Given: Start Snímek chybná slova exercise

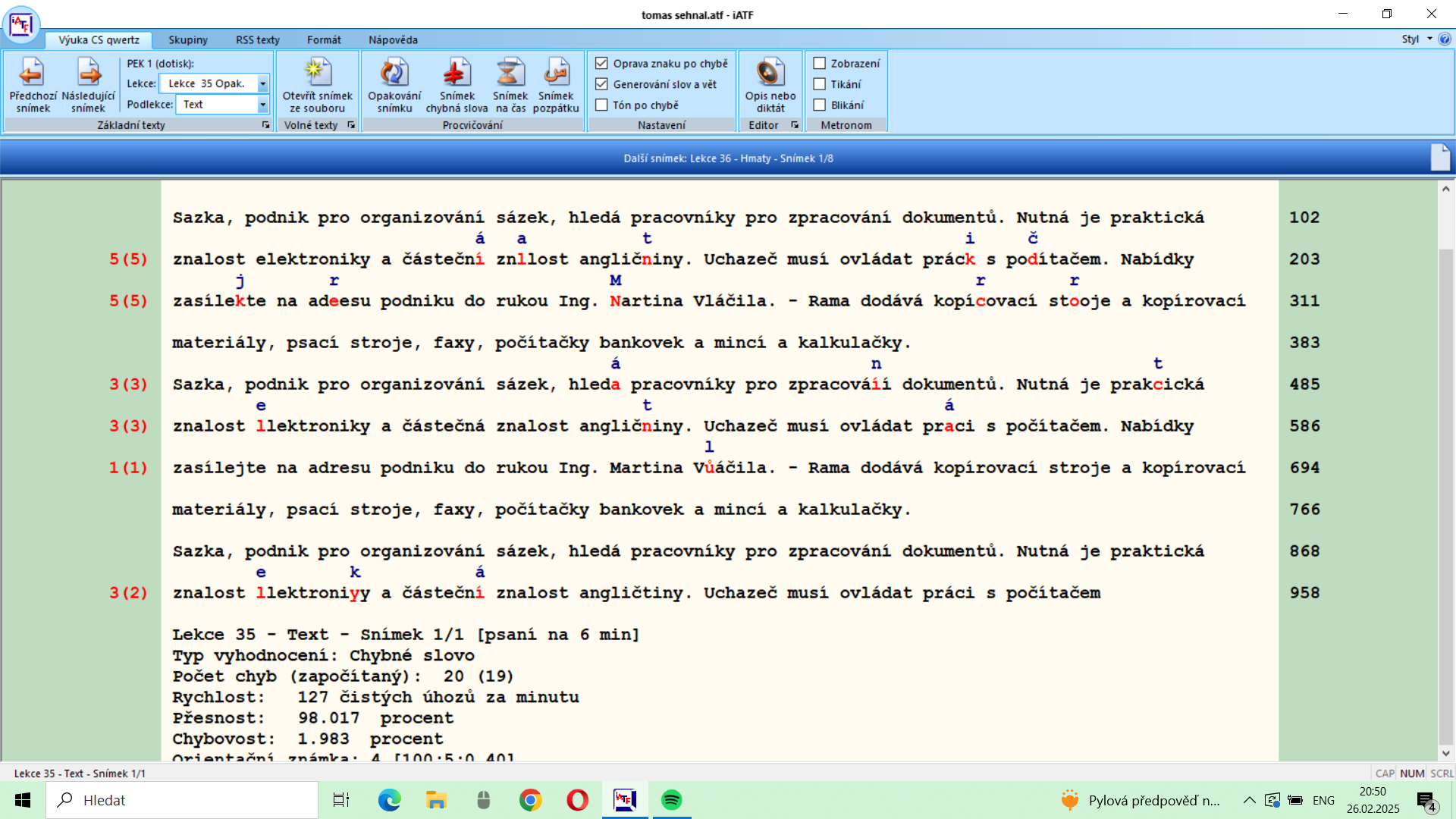Looking at the screenshot, I should (x=457, y=74).
